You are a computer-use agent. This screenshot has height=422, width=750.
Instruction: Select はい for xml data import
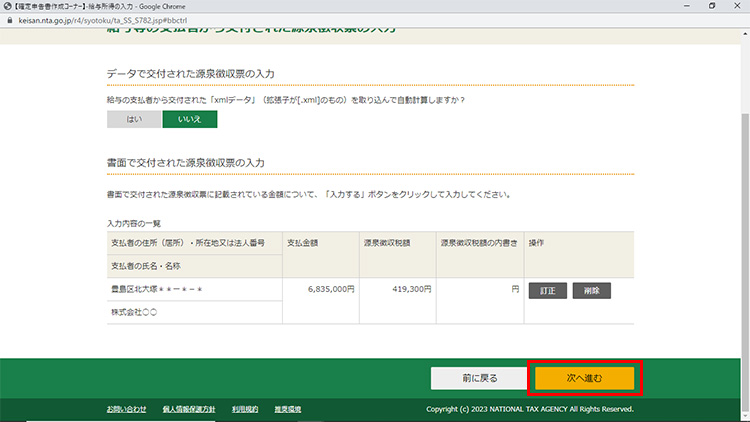pyautogui.click(x=134, y=119)
